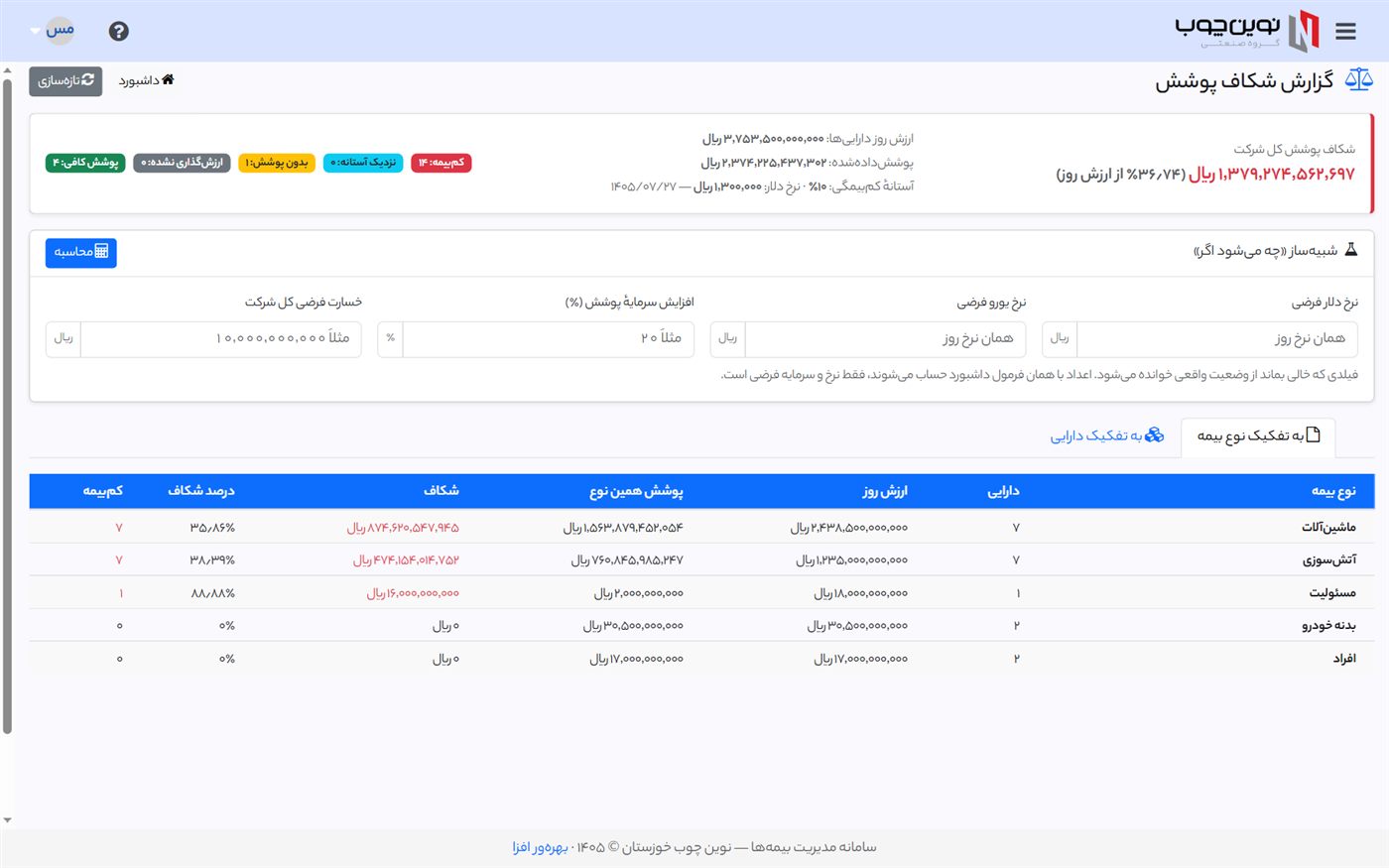Image resolution: width=1389 pixels, height=868 pixels.
Task: Click the ۱۶,۰۰۰,۰۰۰,۰۰۰ gap value
Action: click(413, 593)
